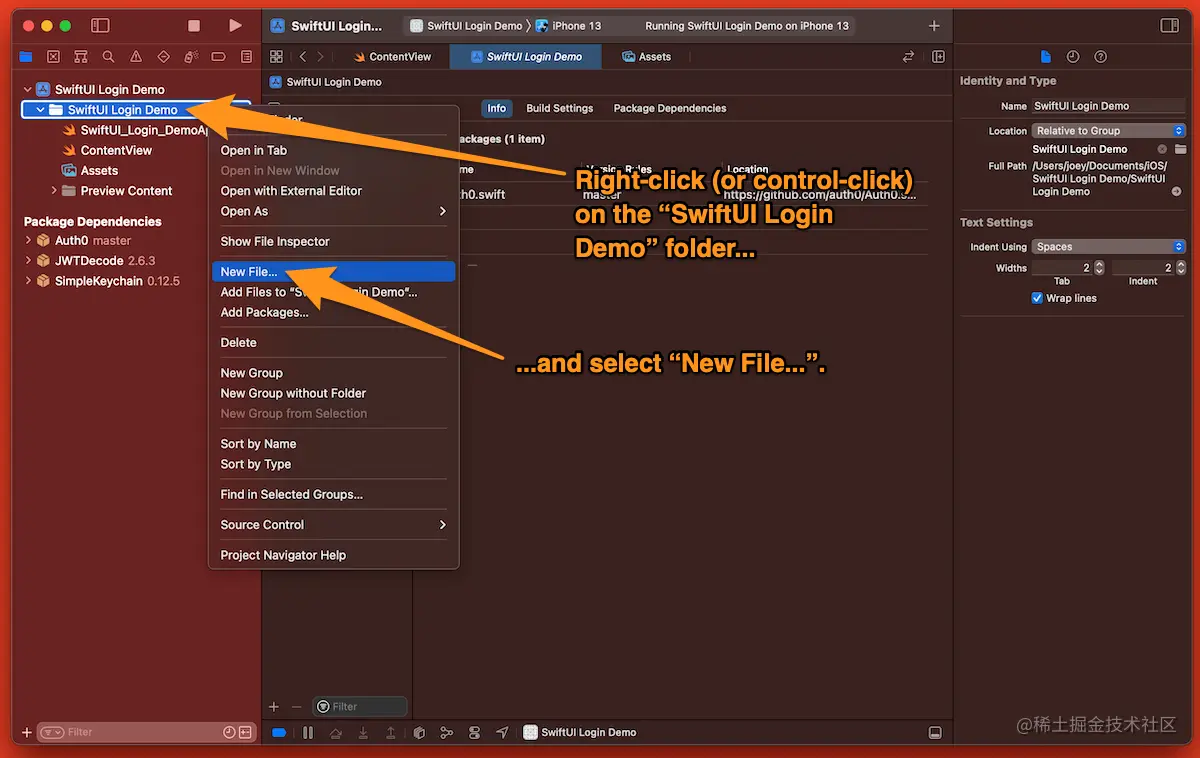Show the Quick Help inspector
1200x758 pixels.
[x=1101, y=57]
